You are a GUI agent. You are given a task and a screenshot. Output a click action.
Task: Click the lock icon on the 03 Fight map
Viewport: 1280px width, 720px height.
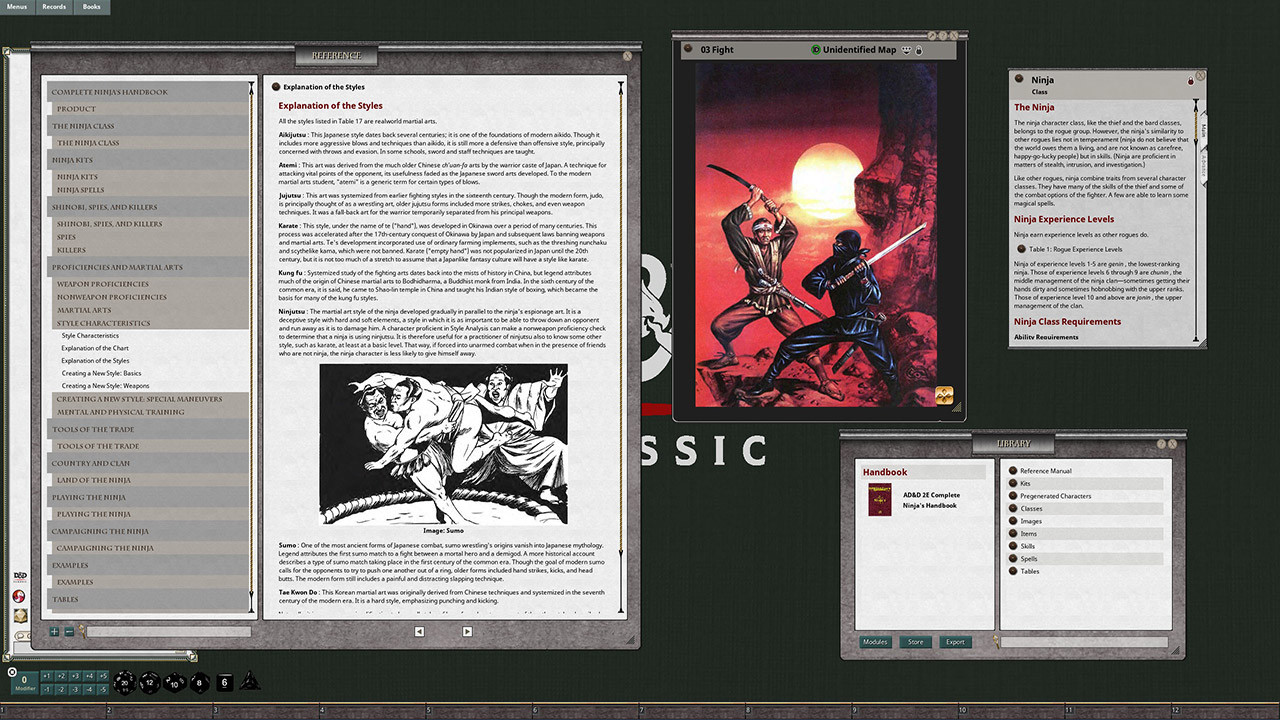(919, 49)
